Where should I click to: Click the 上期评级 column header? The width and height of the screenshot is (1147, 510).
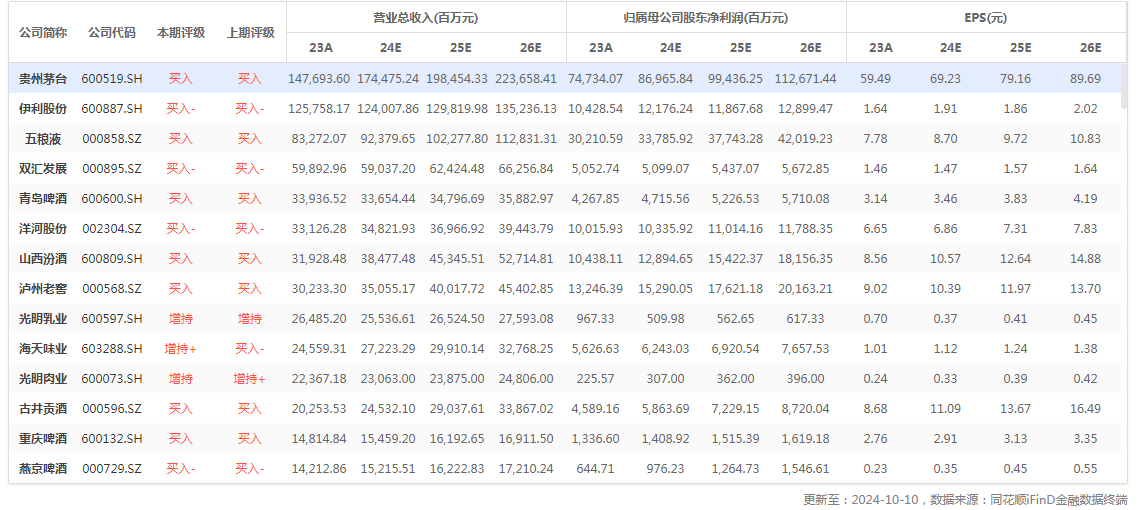[250, 32]
